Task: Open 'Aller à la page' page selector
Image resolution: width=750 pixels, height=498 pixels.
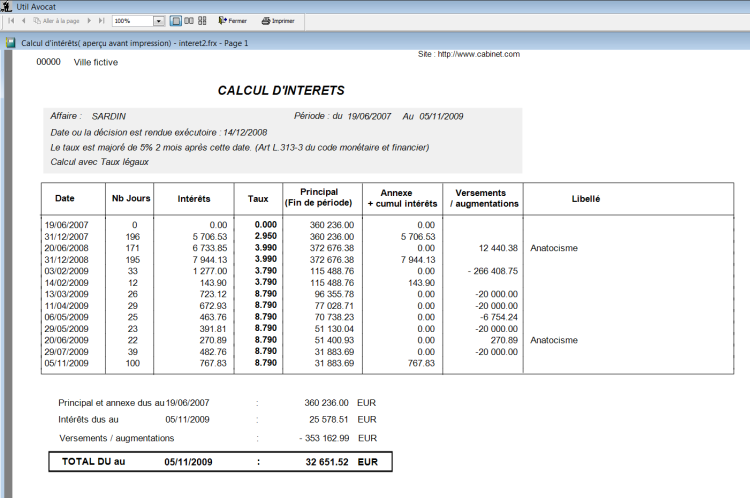Action: (x=56, y=21)
